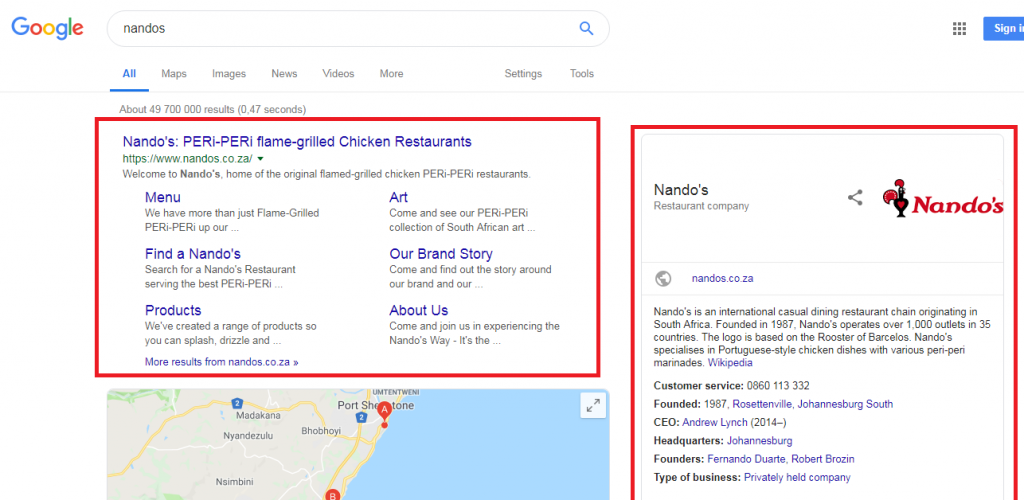Click the Nando's title in knowledge panel
Viewport: 1024px width, 500px height.
[x=681, y=190]
